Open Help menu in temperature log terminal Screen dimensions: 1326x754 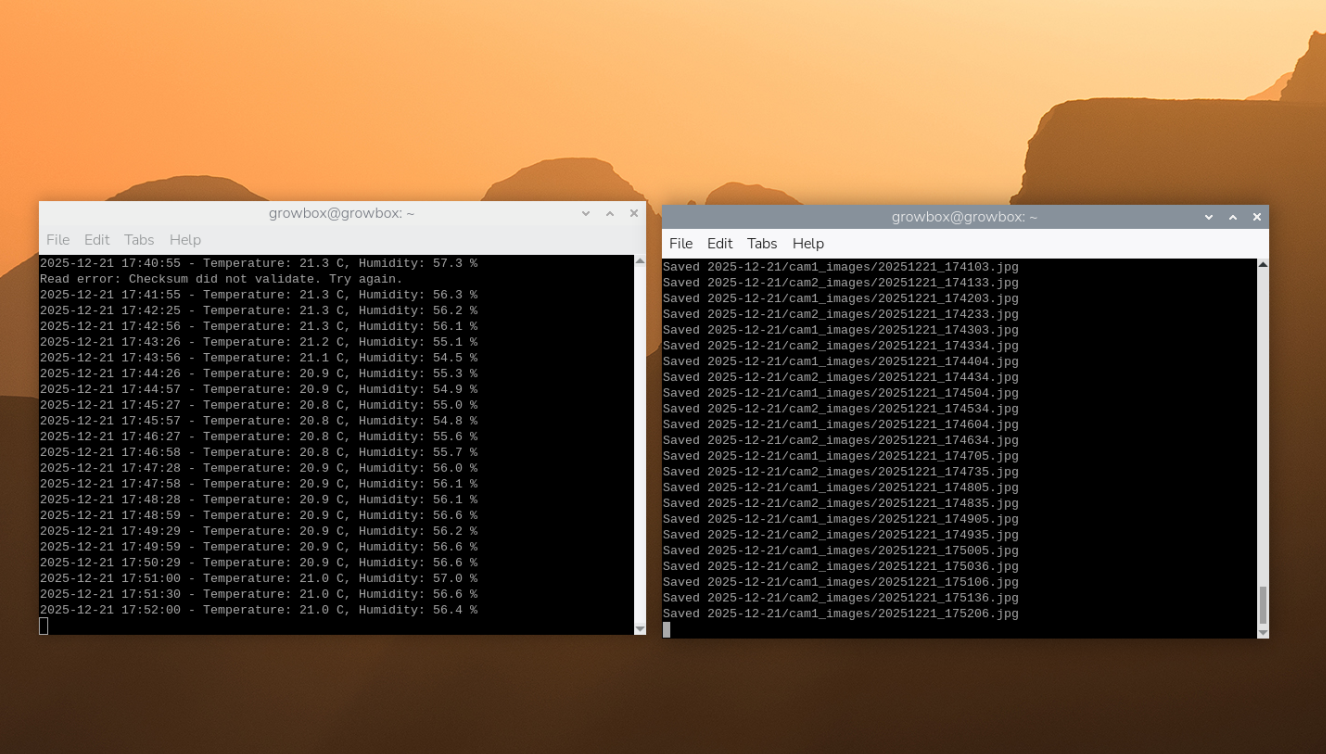185,240
